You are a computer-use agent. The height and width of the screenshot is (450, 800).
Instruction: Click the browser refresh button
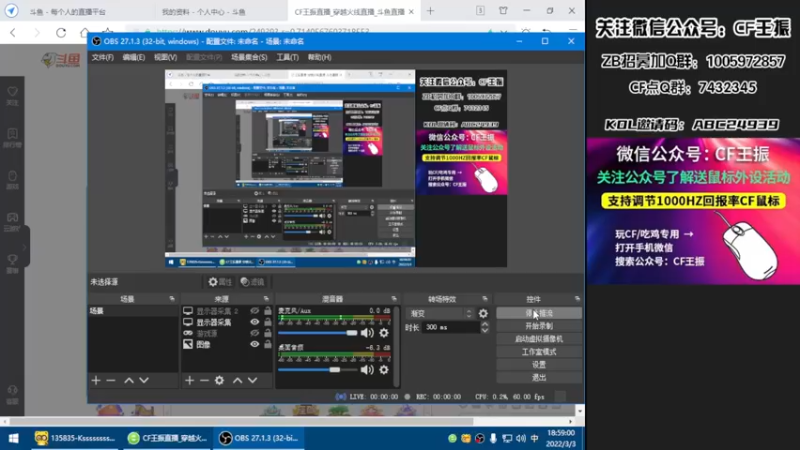(61, 33)
